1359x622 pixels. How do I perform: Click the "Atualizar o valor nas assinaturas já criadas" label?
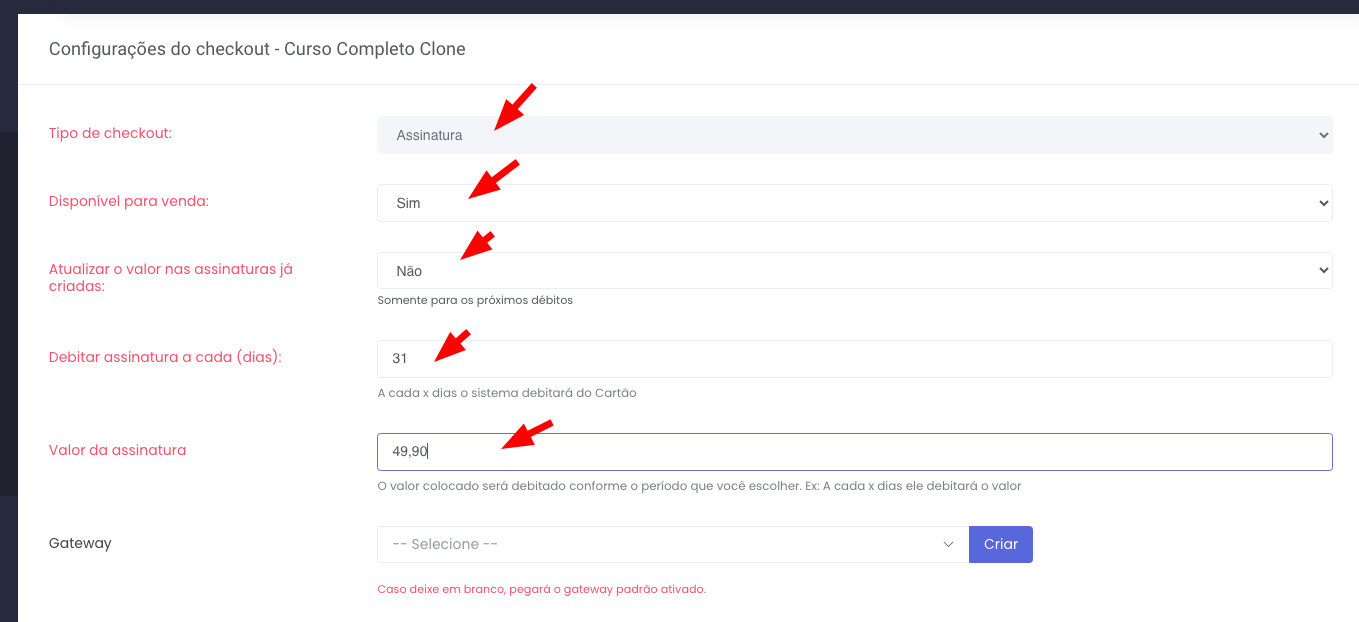point(170,277)
